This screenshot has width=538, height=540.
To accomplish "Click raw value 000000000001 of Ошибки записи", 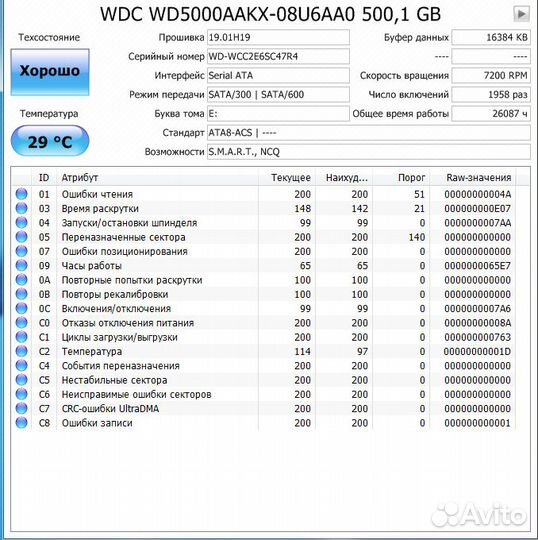I will coord(478,423).
